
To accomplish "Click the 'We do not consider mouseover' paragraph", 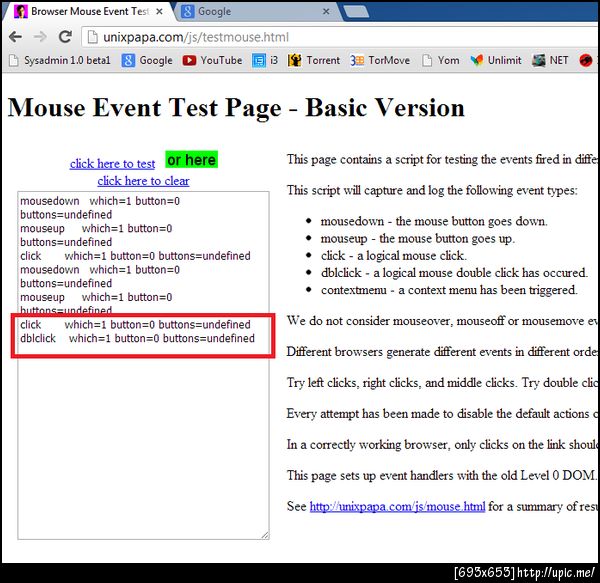I will tap(442, 321).
